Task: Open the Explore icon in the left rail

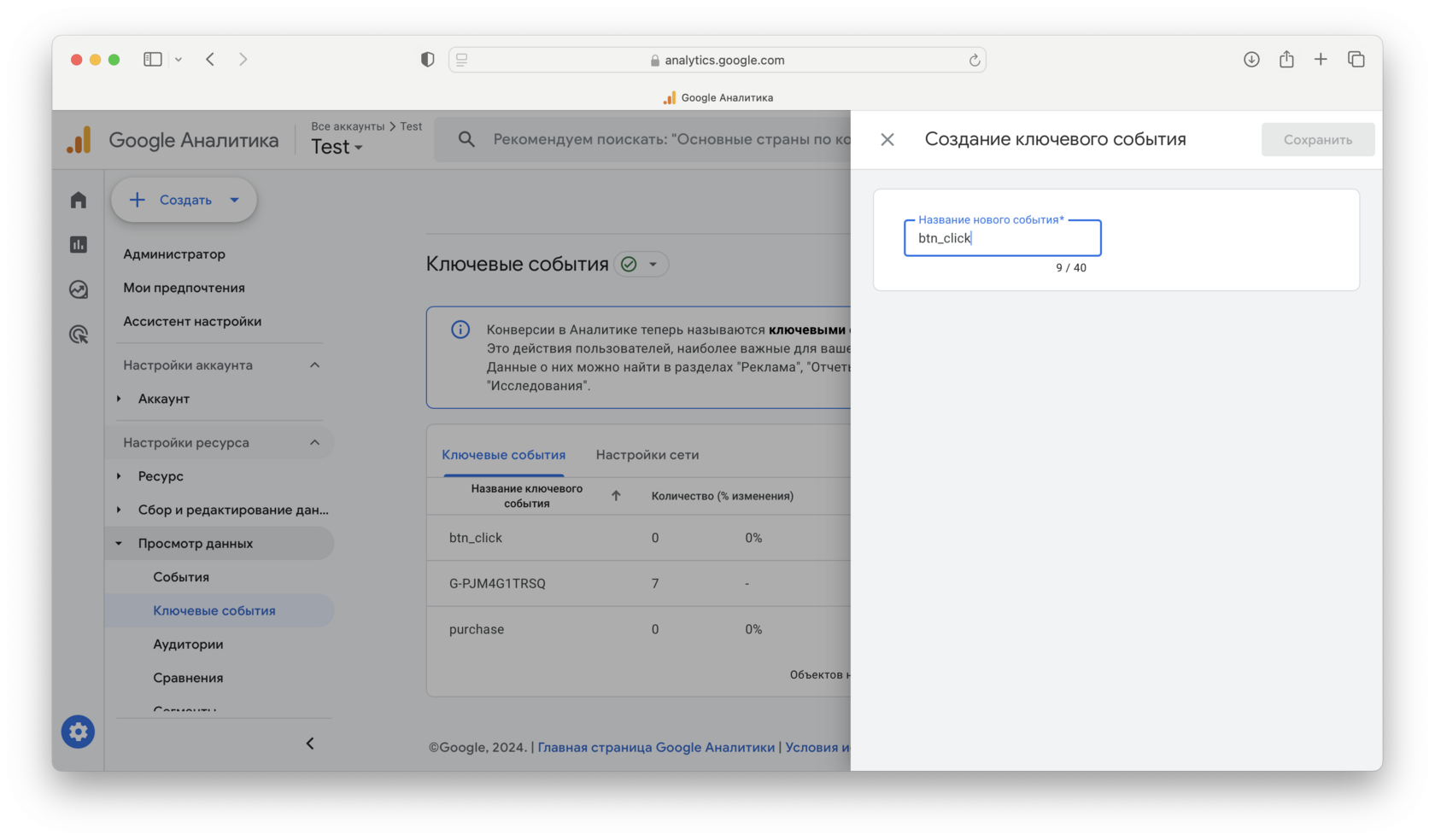Action: 79,289
